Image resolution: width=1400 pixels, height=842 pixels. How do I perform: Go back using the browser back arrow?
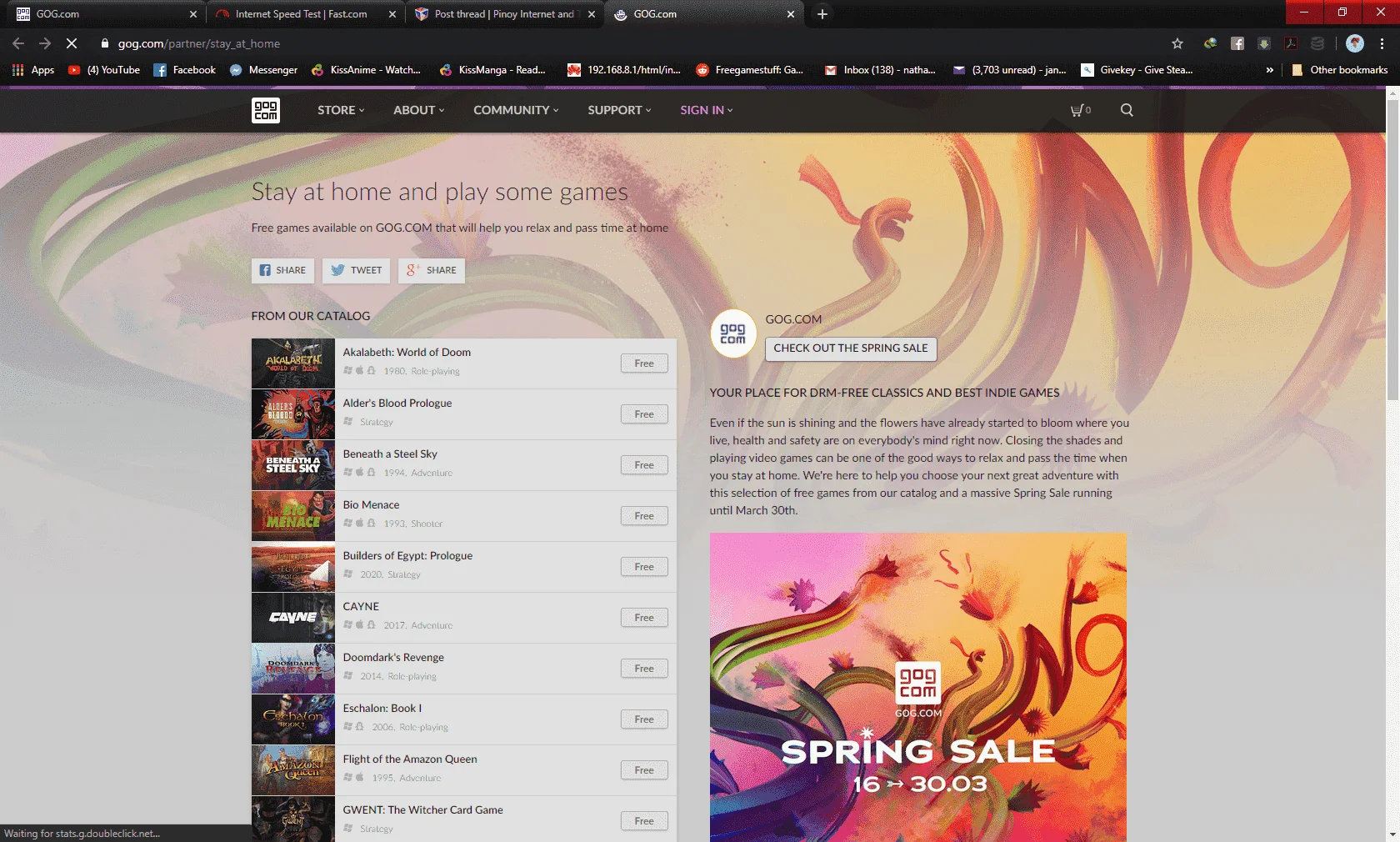pyautogui.click(x=18, y=43)
